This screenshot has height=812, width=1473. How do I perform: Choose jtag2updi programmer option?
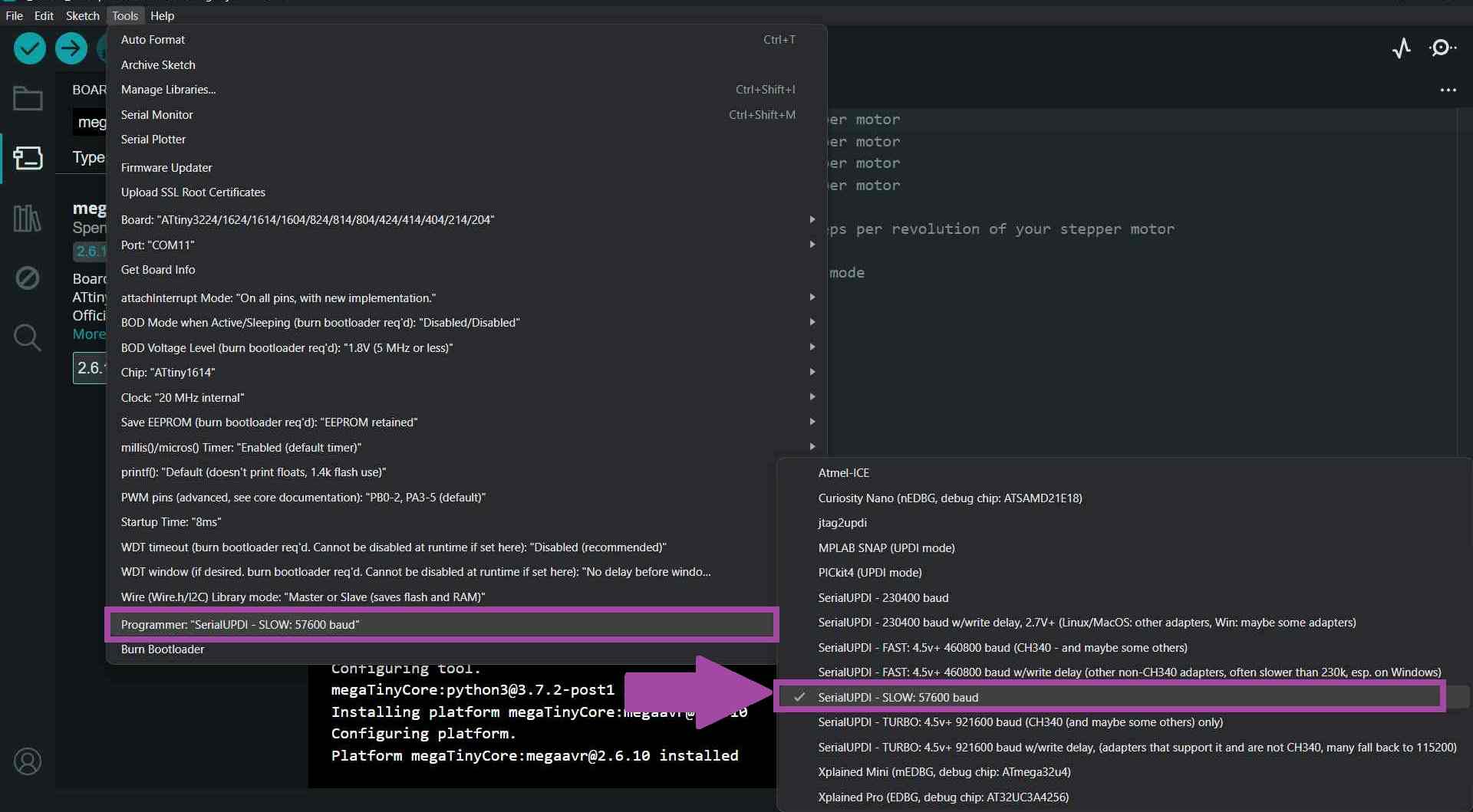(x=842, y=523)
